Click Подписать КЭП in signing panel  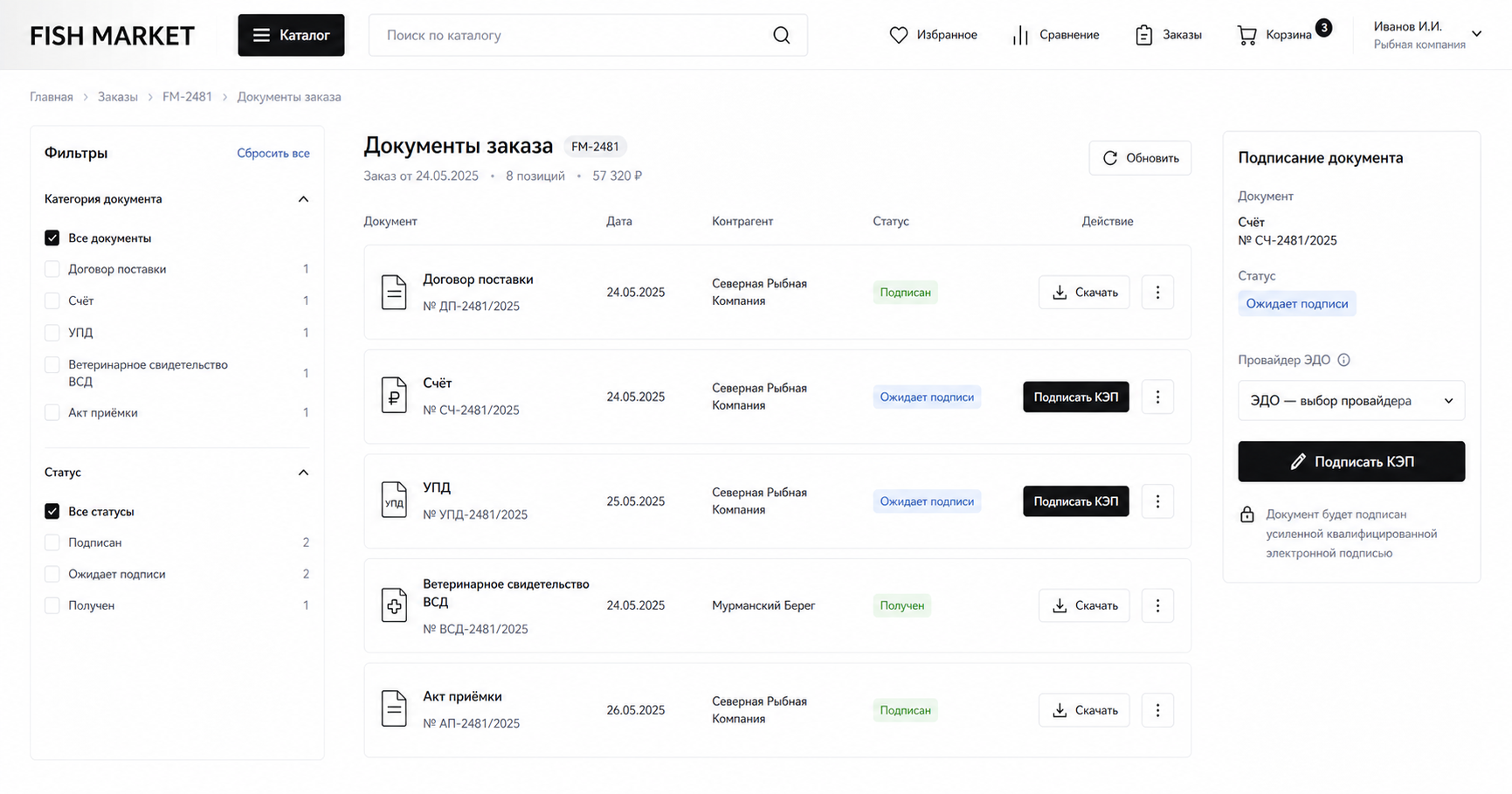[1351, 461]
